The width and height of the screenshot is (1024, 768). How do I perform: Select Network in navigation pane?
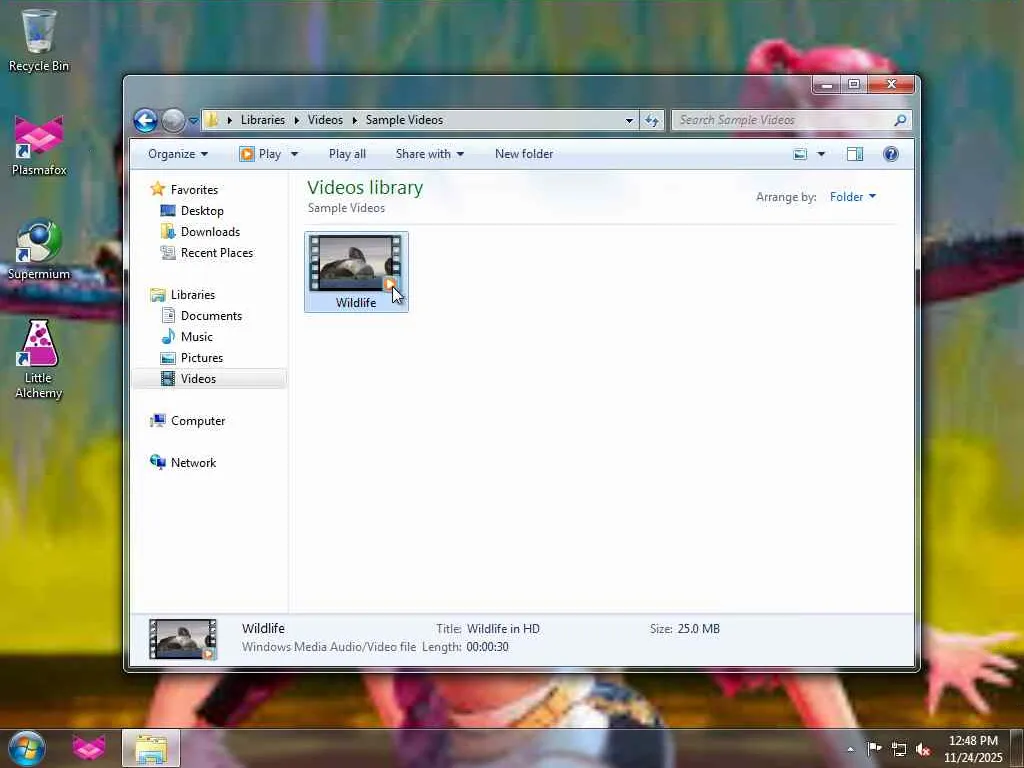[193, 463]
